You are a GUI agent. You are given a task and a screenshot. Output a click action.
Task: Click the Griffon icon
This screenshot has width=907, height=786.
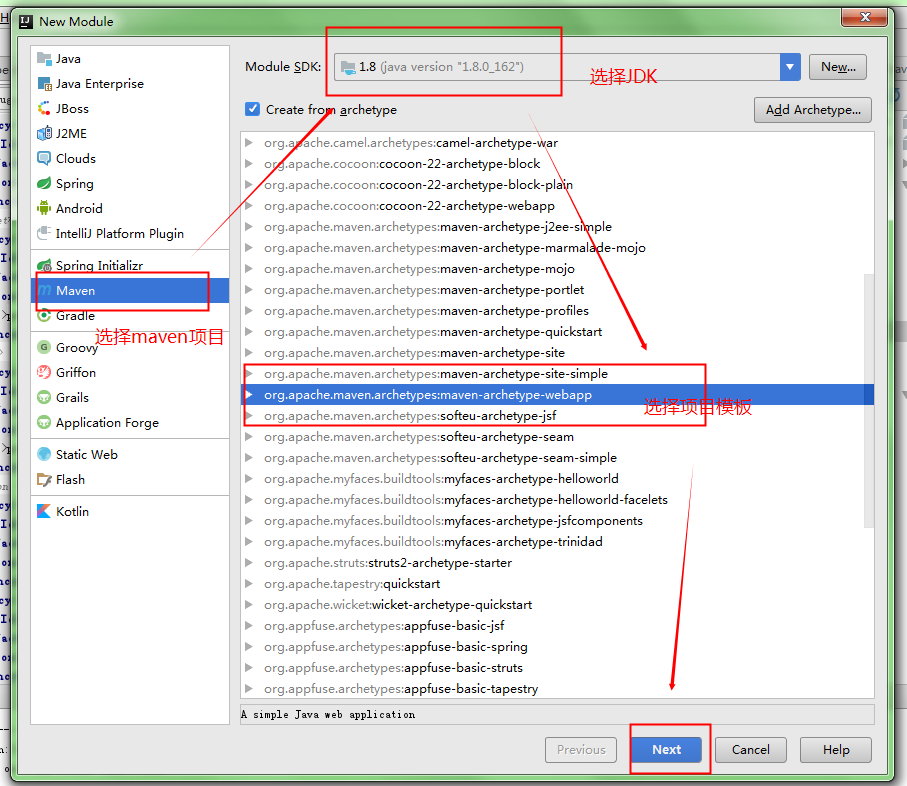pos(44,372)
